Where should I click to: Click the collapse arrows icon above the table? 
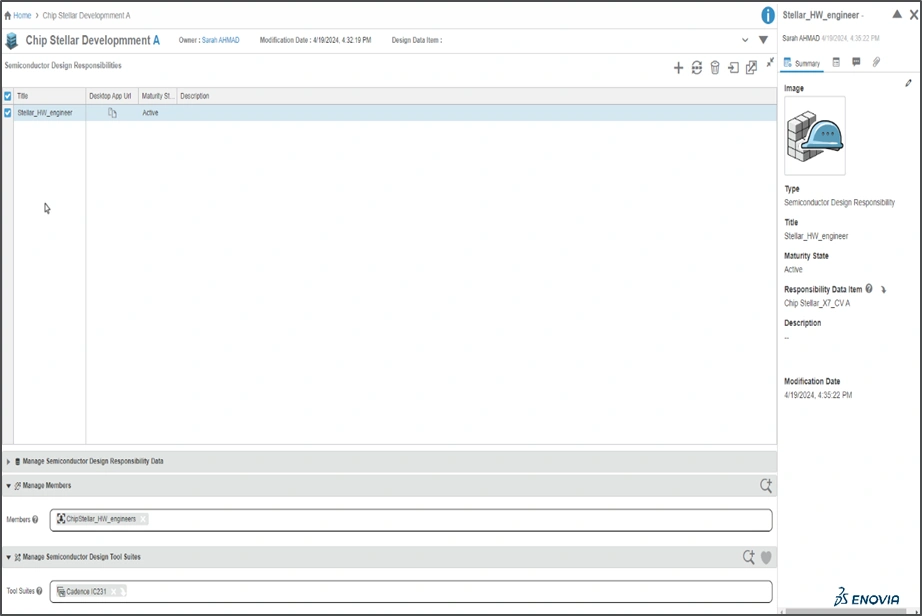(x=770, y=61)
